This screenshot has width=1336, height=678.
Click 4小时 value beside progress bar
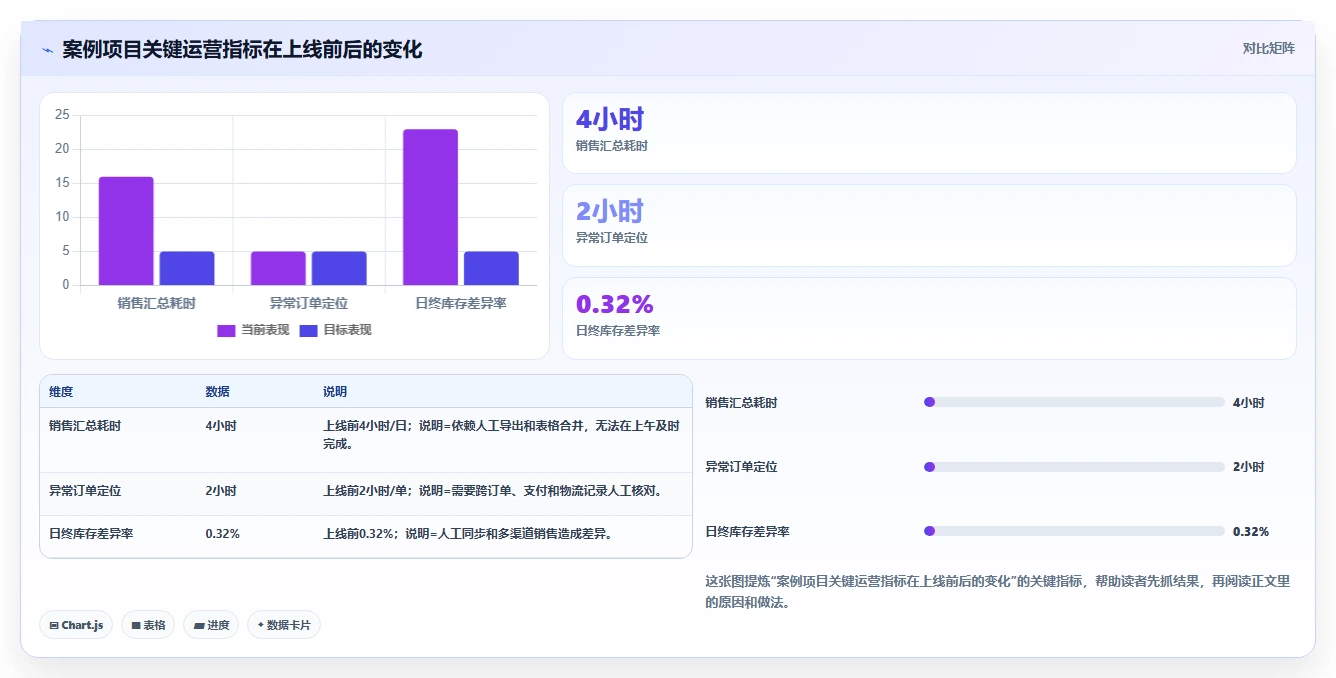1248,403
